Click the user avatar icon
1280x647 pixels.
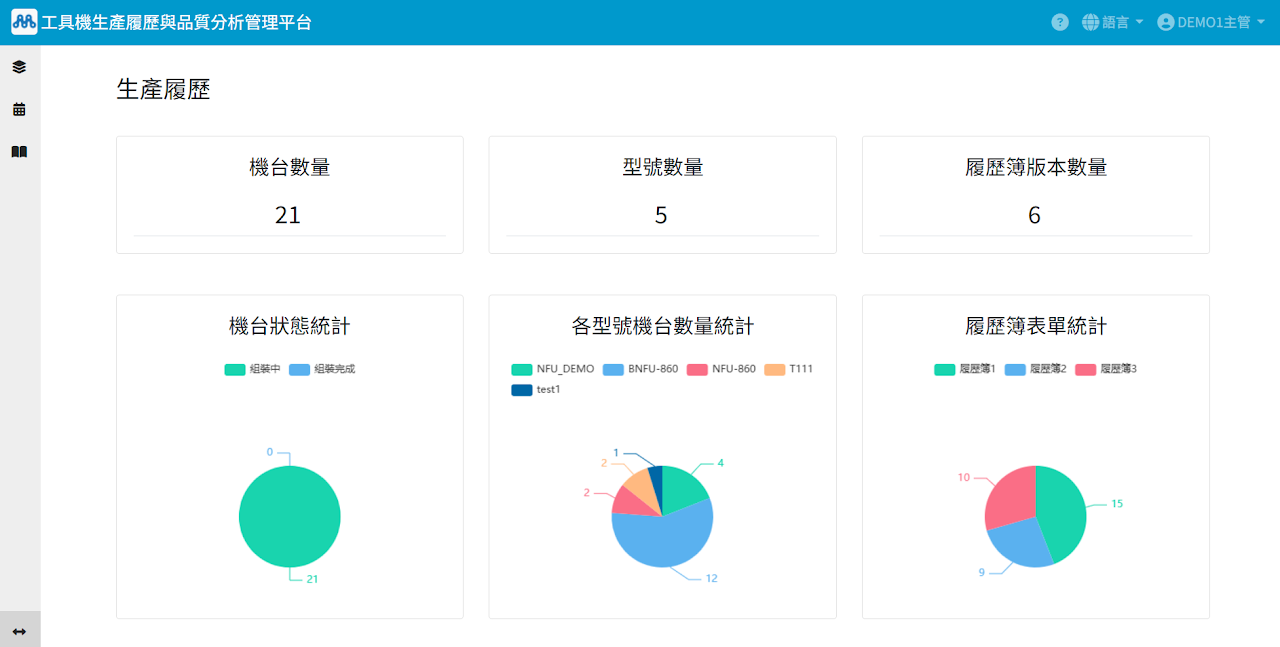1165,22
